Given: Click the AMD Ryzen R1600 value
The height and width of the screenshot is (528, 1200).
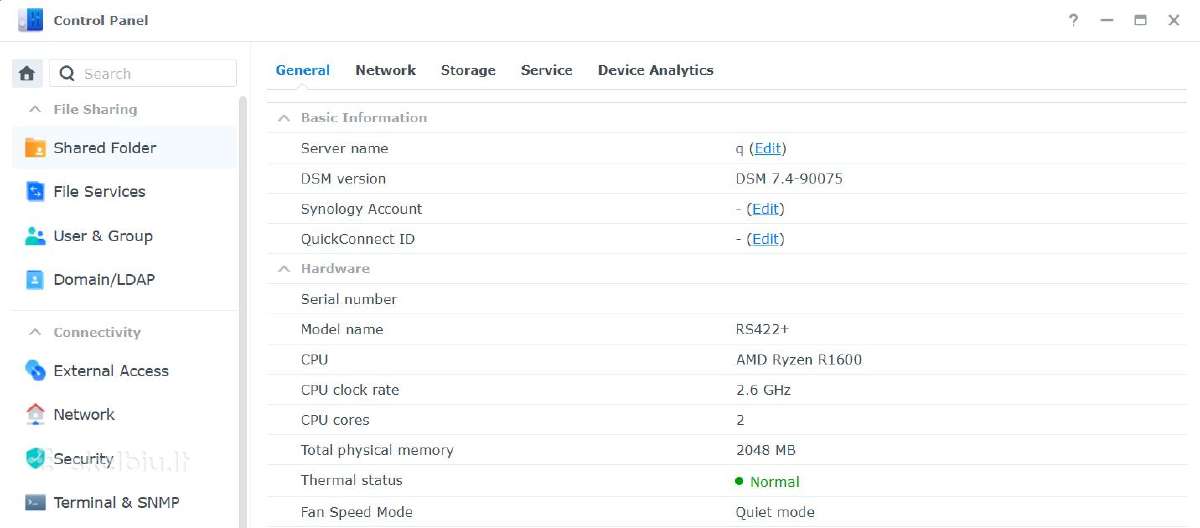Looking at the screenshot, I should coord(798,359).
